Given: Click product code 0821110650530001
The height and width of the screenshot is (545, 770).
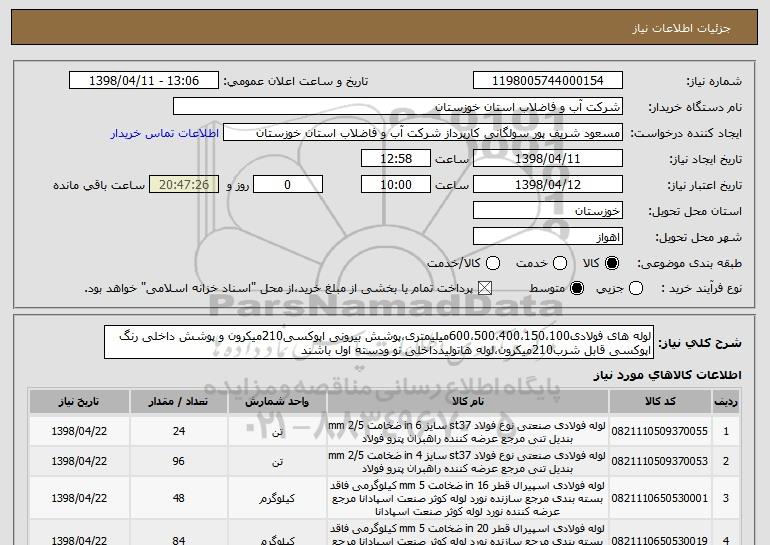Looking at the screenshot, I should (x=660, y=498).
